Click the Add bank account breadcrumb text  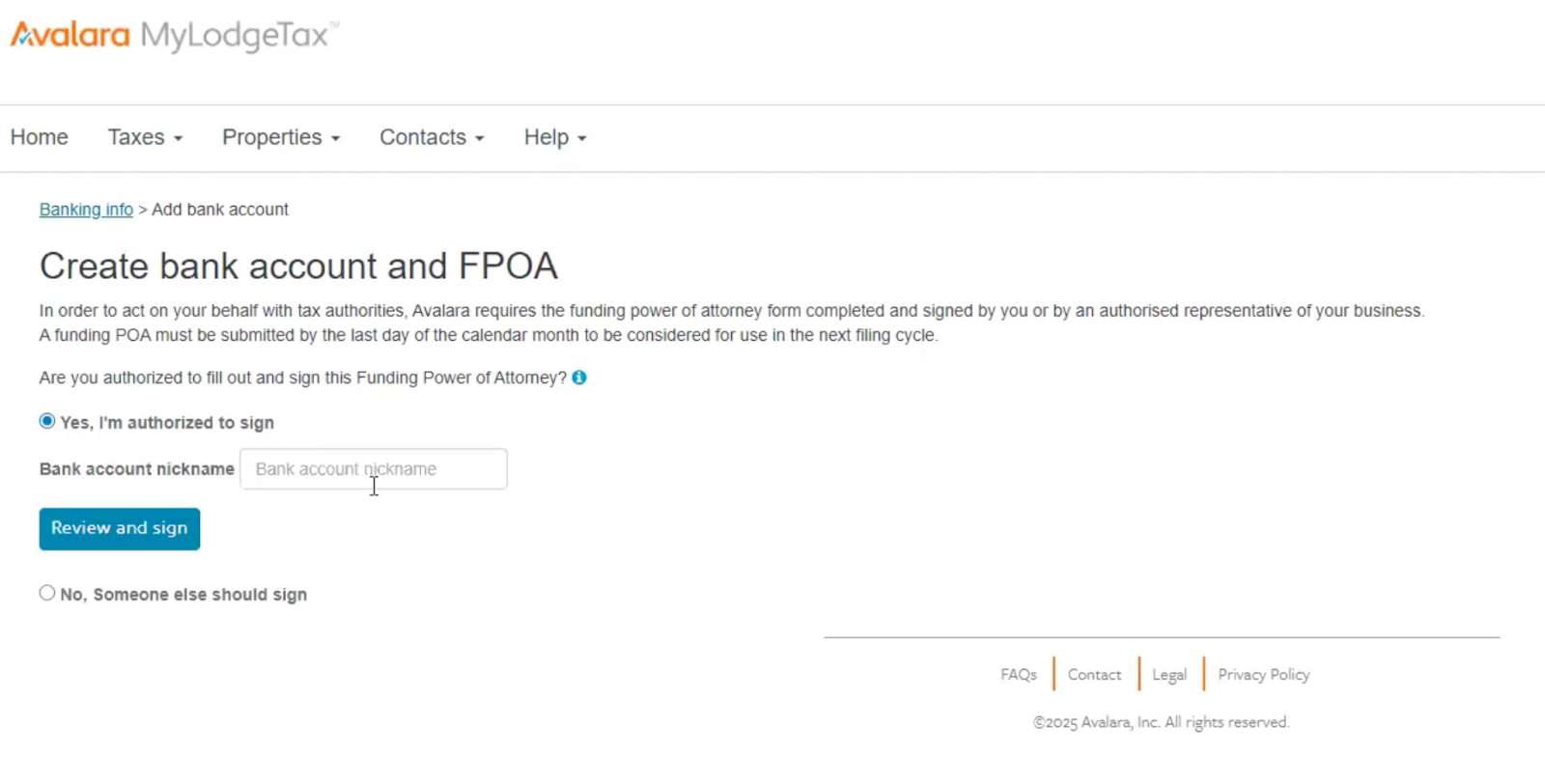[220, 210]
